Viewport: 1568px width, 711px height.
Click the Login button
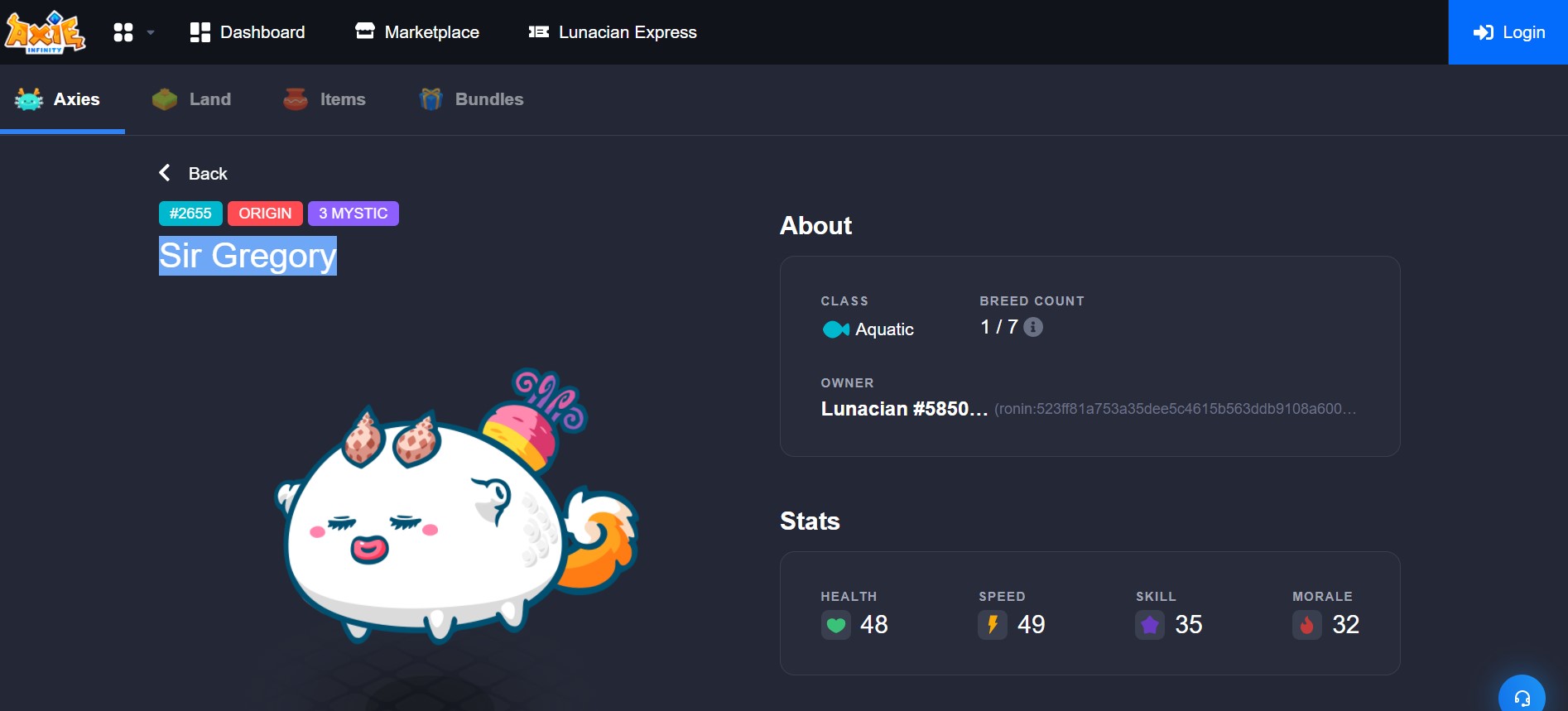pos(1508,32)
